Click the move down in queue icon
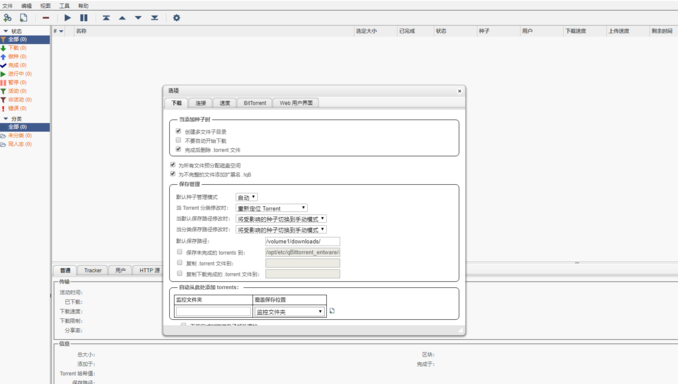678x384 pixels. click(138, 18)
